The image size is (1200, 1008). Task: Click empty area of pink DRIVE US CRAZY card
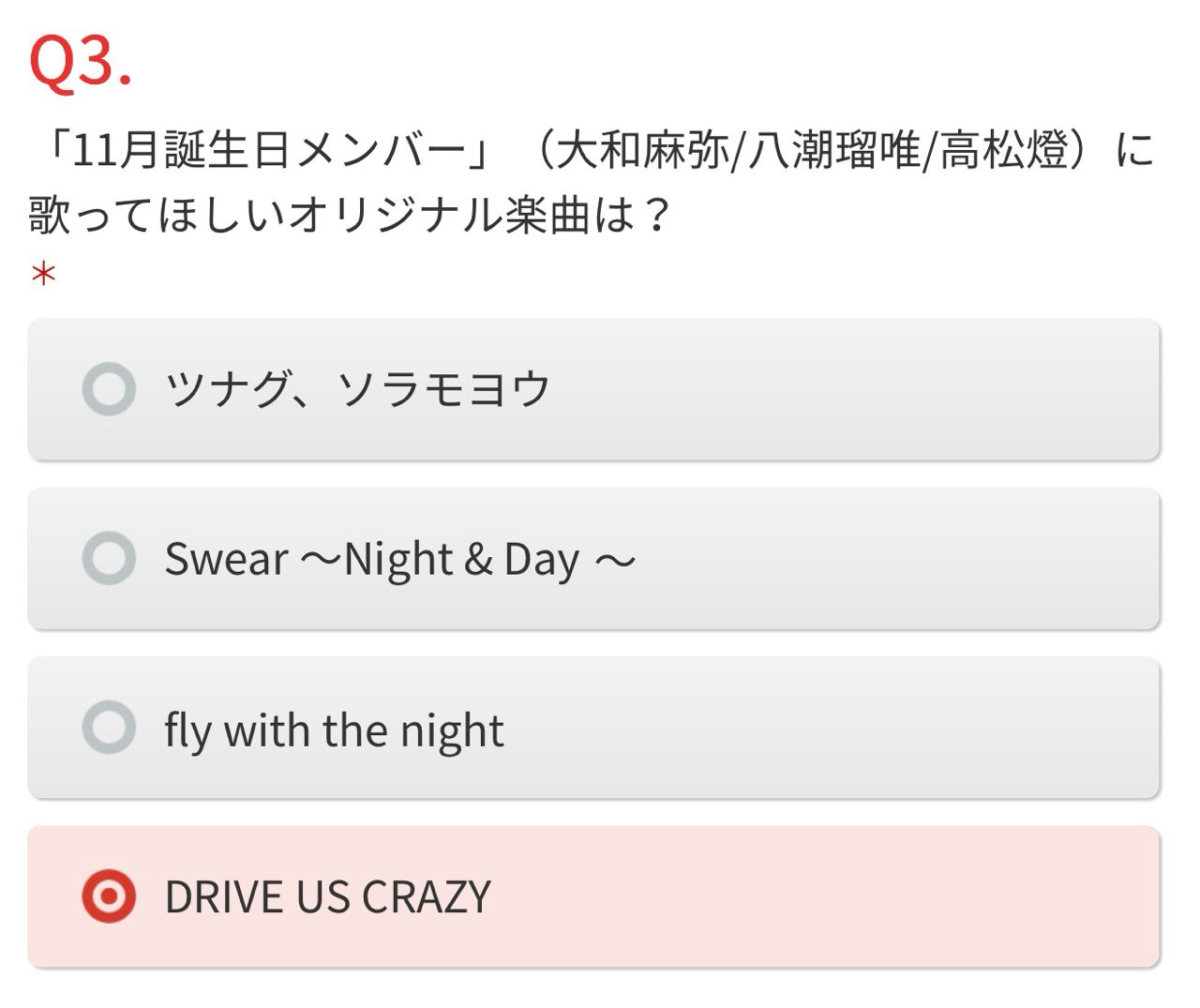coord(844,896)
